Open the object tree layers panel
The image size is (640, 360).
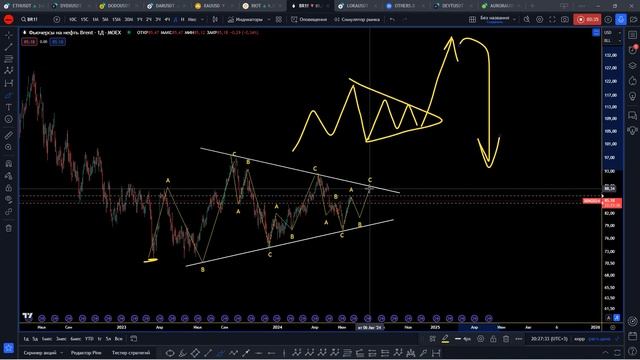633,65
